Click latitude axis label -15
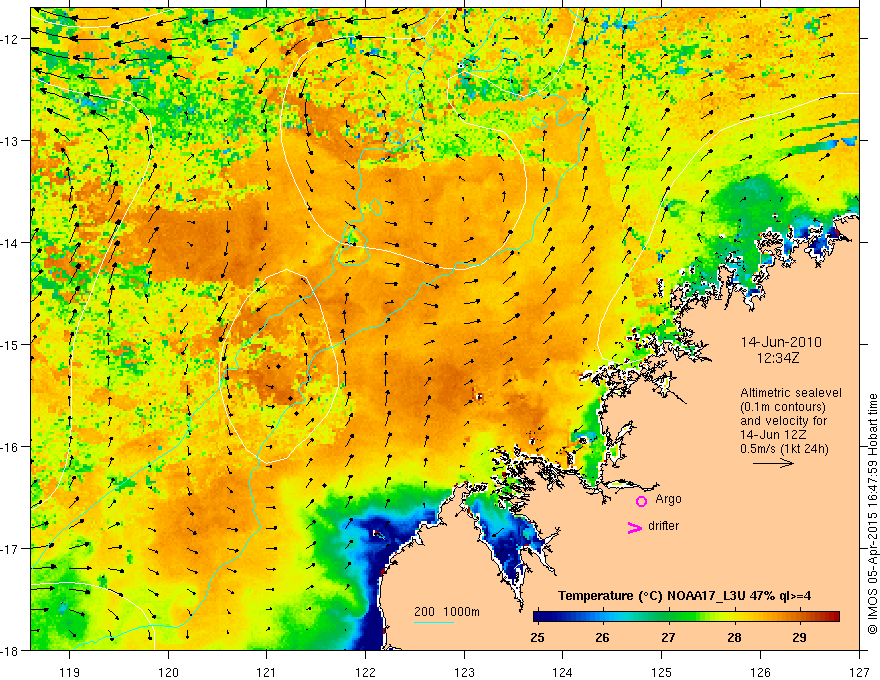The width and height of the screenshot is (880, 680). pos(10,344)
